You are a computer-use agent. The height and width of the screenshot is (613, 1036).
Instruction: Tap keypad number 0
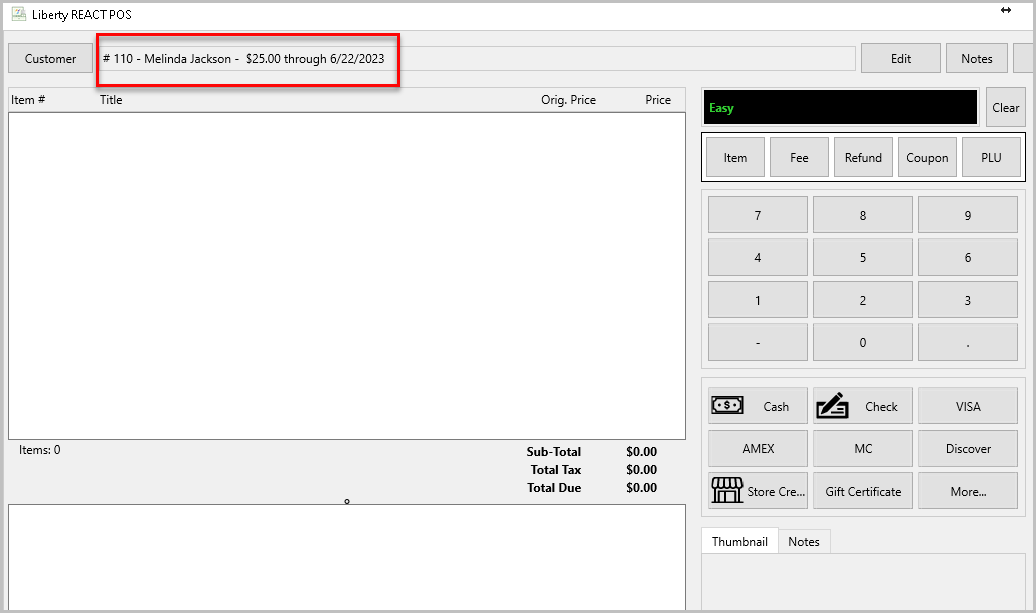(863, 342)
